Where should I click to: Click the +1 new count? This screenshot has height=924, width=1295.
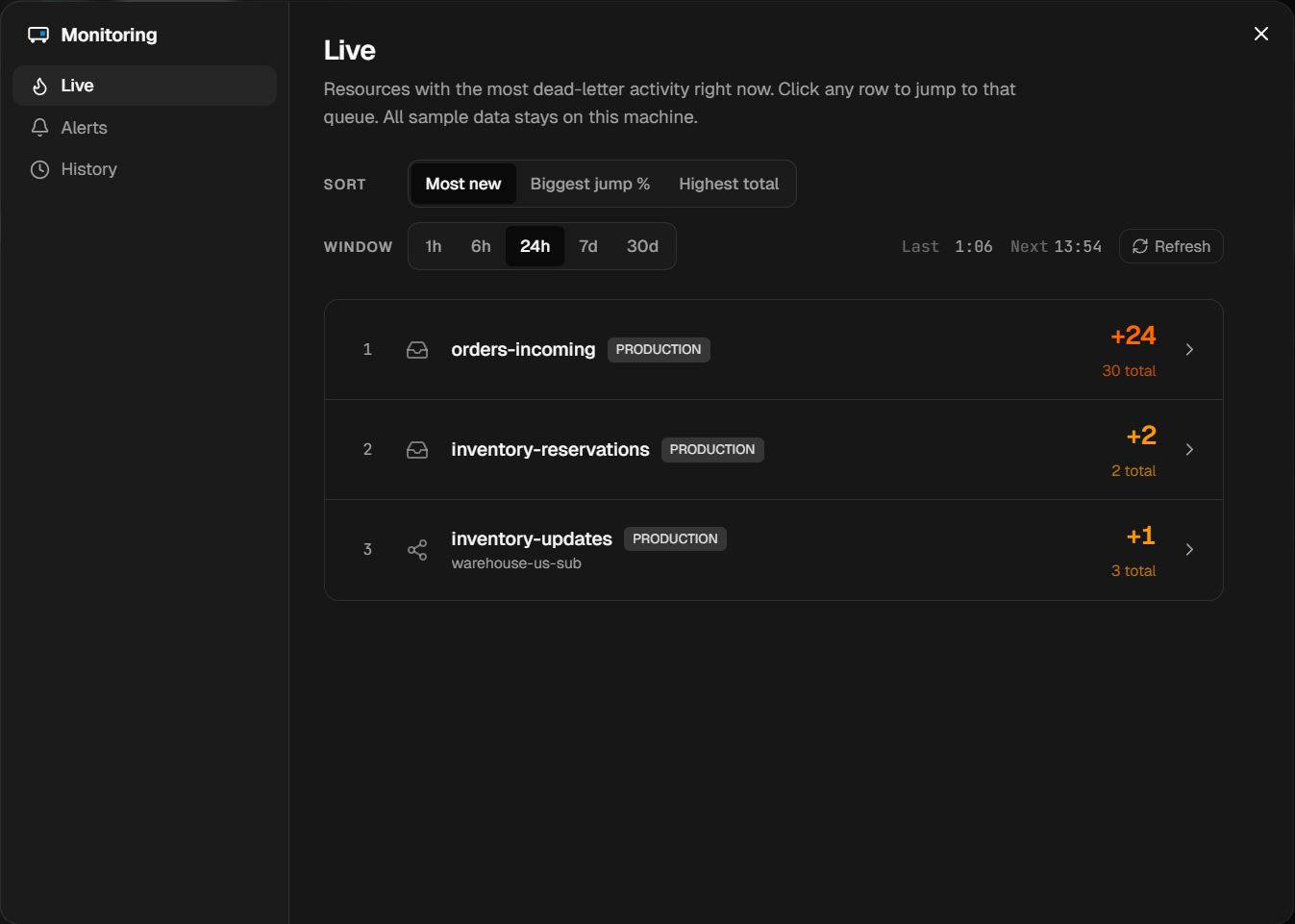[1141, 536]
